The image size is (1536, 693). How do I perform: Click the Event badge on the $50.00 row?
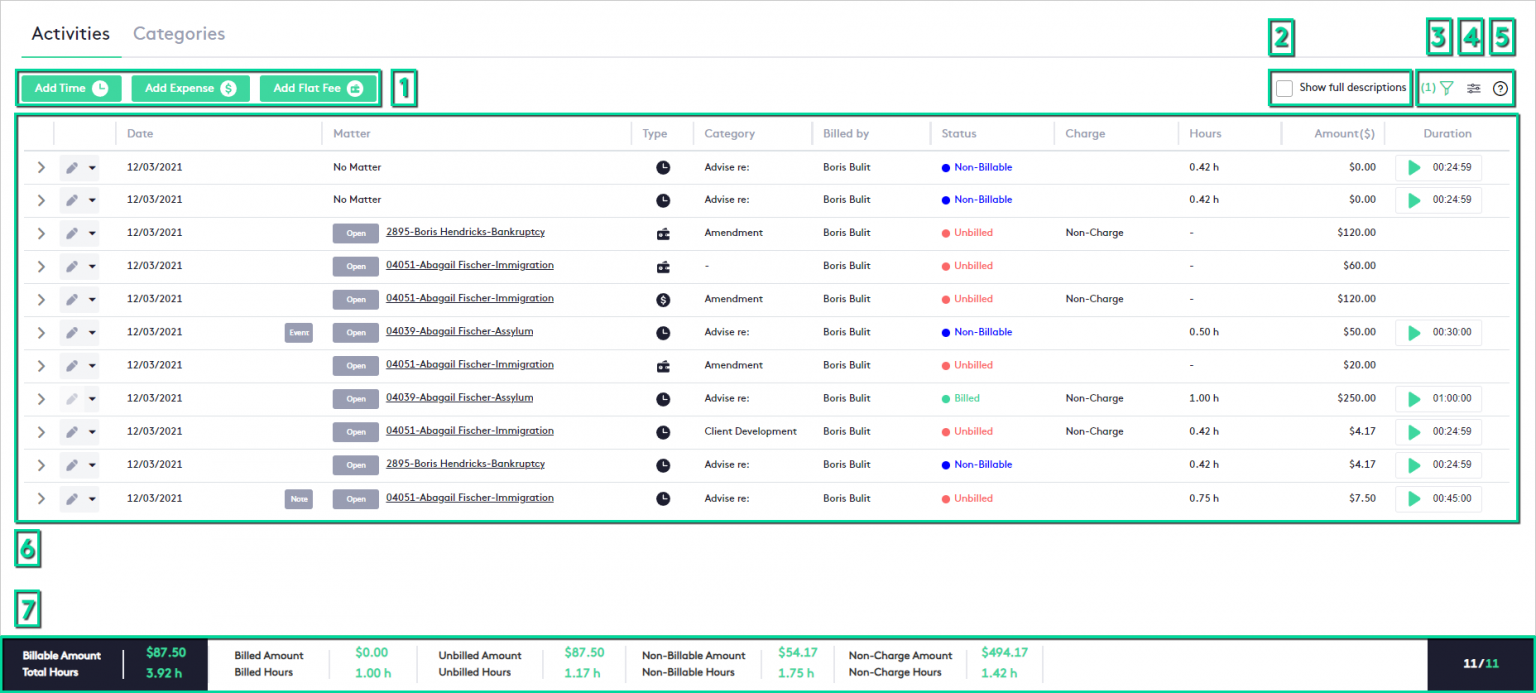point(298,332)
